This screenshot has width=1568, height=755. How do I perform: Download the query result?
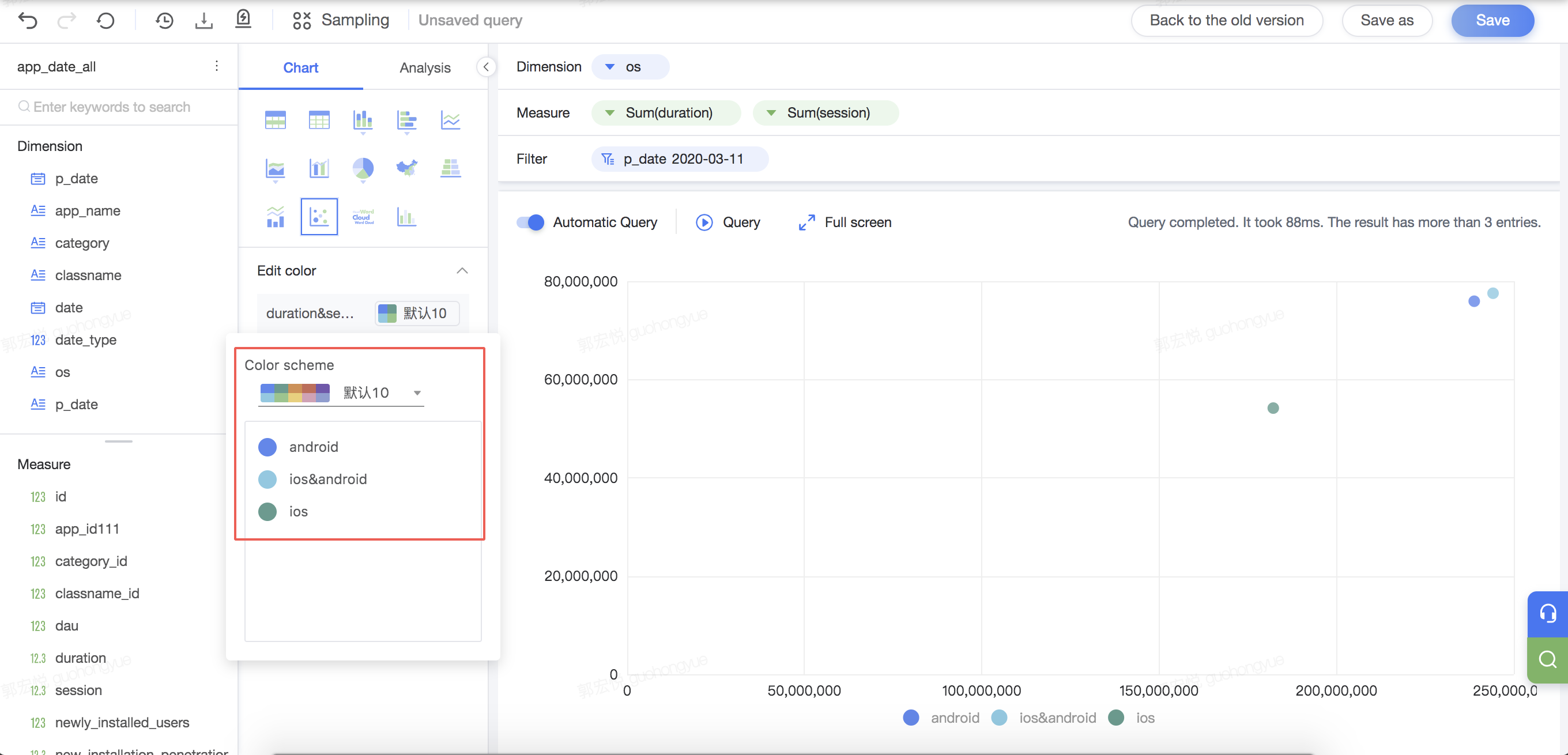pyautogui.click(x=204, y=21)
